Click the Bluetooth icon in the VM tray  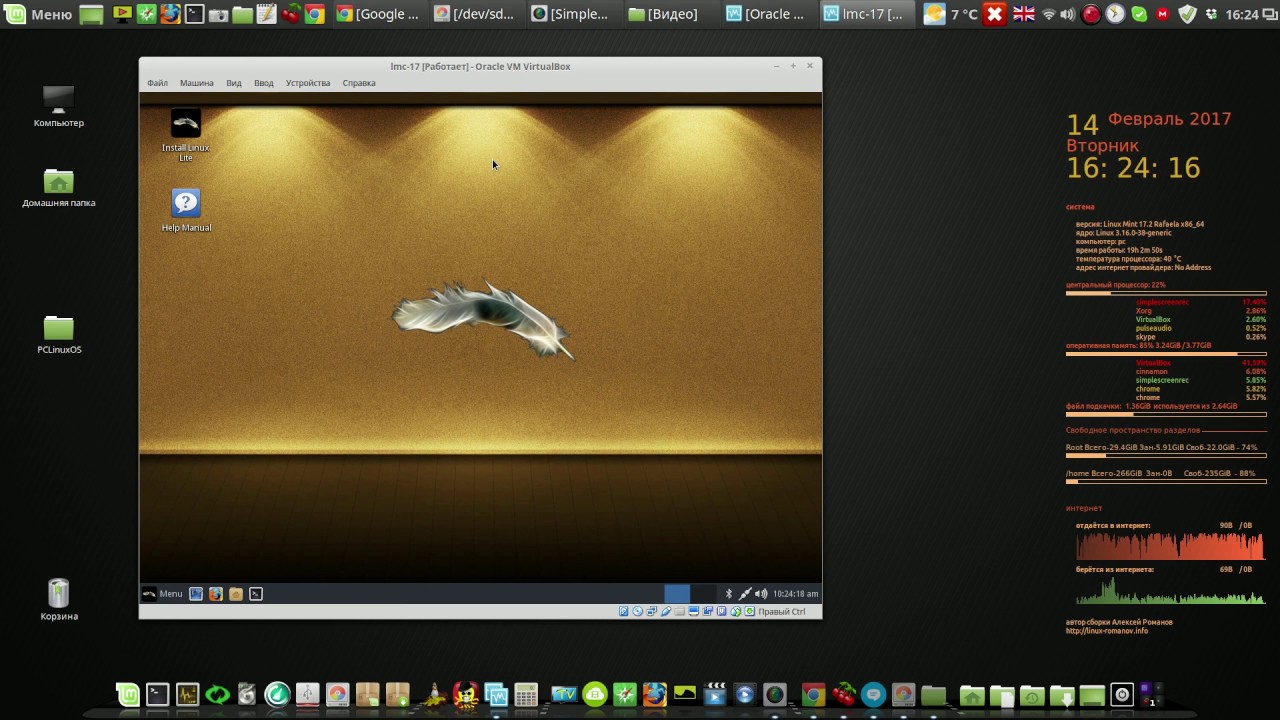coord(729,594)
